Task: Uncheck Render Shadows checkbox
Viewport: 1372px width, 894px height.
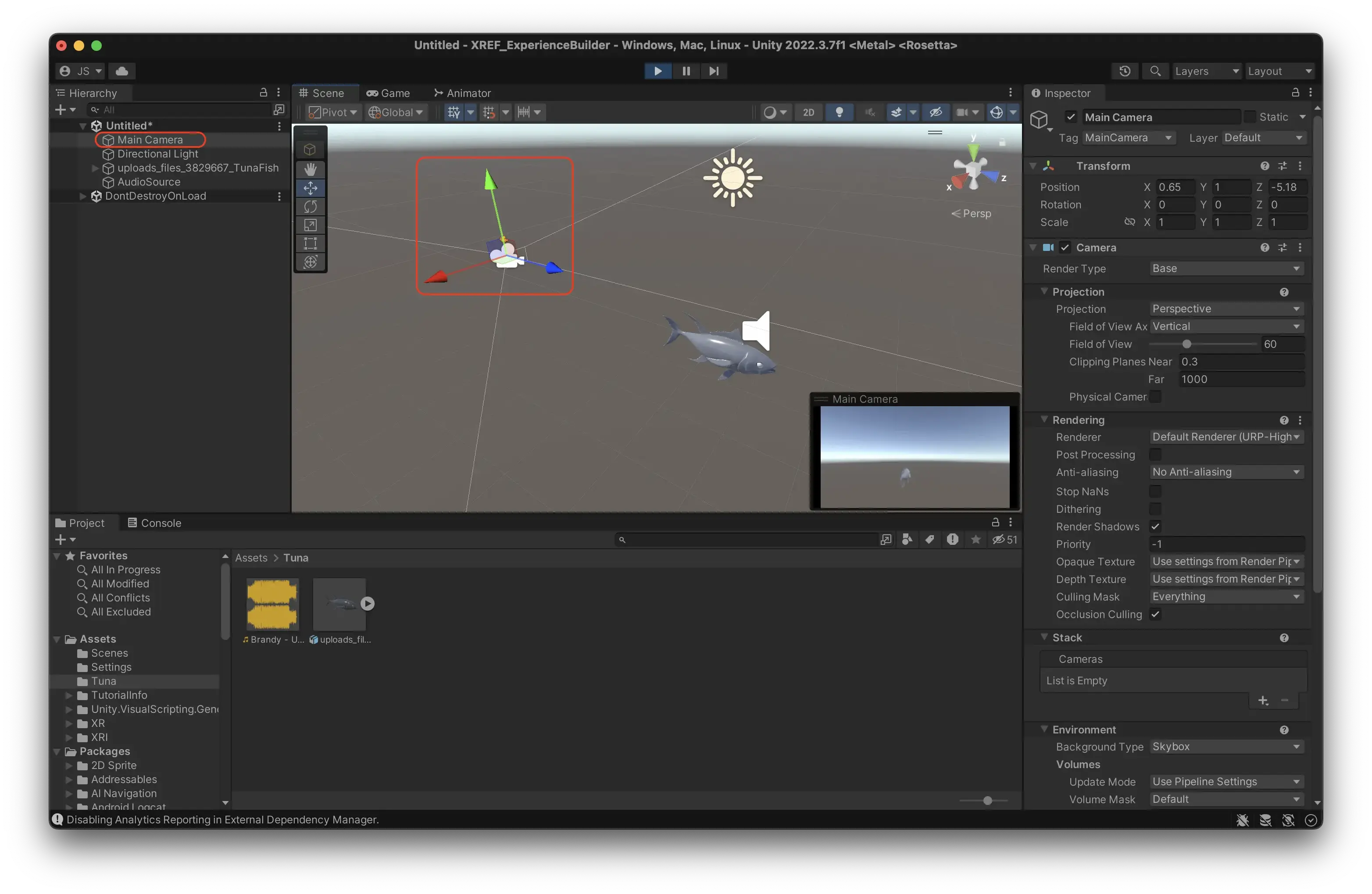Action: pos(1155,526)
